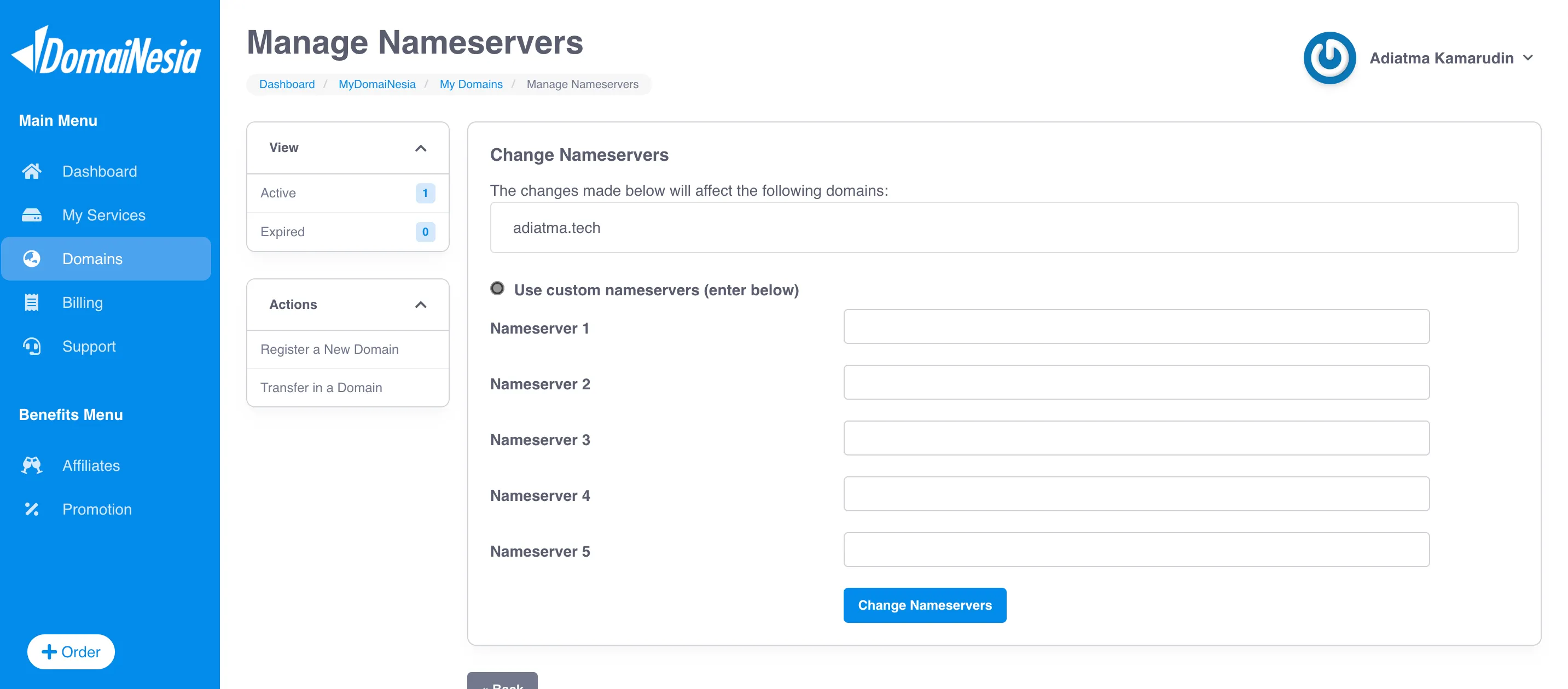This screenshot has width=1568, height=689.
Task: Click the Dashboard home icon in sidebar
Action: 32,172
